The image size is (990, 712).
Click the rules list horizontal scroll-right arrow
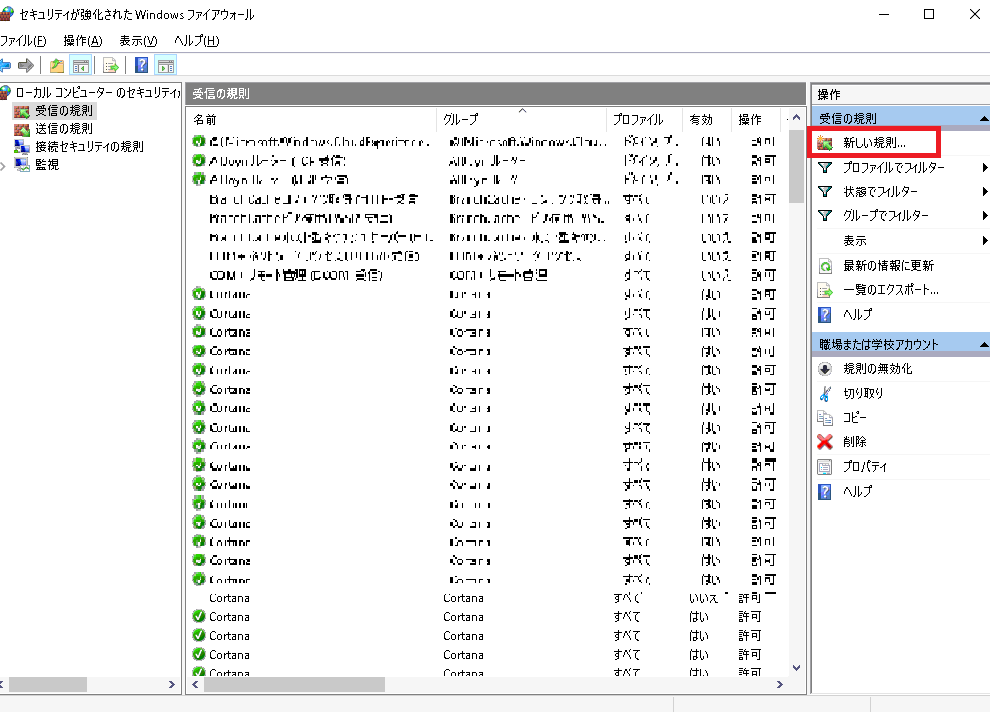(x=780, y=684)
